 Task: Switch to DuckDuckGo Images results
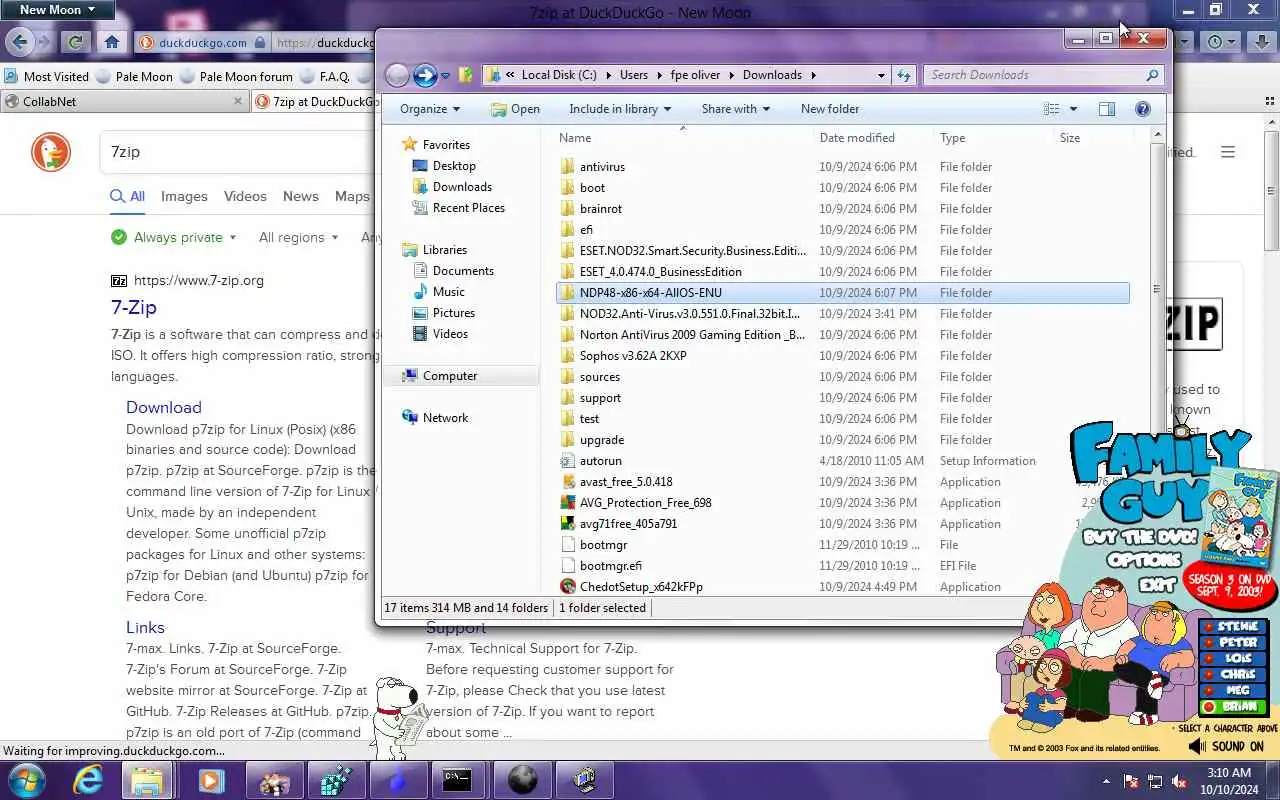coord(184,197)
